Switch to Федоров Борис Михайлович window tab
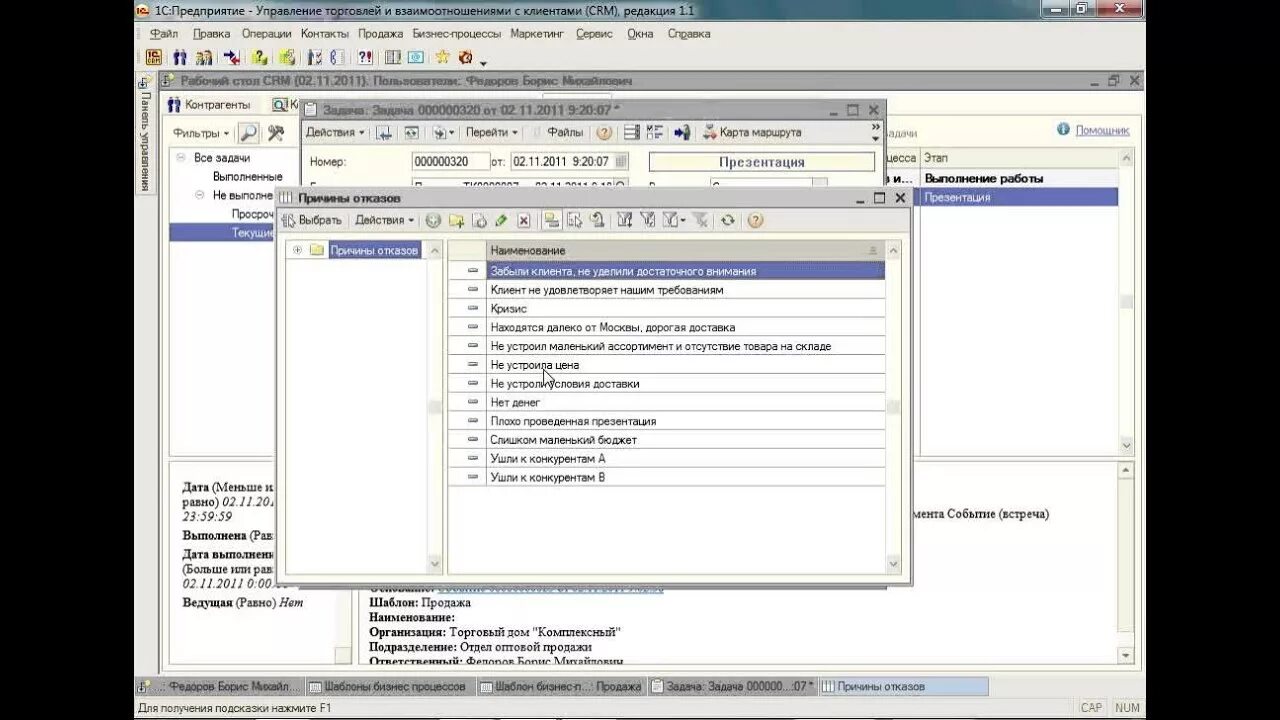This screenshot has height=720, width=1280. (x=218, y=687)
